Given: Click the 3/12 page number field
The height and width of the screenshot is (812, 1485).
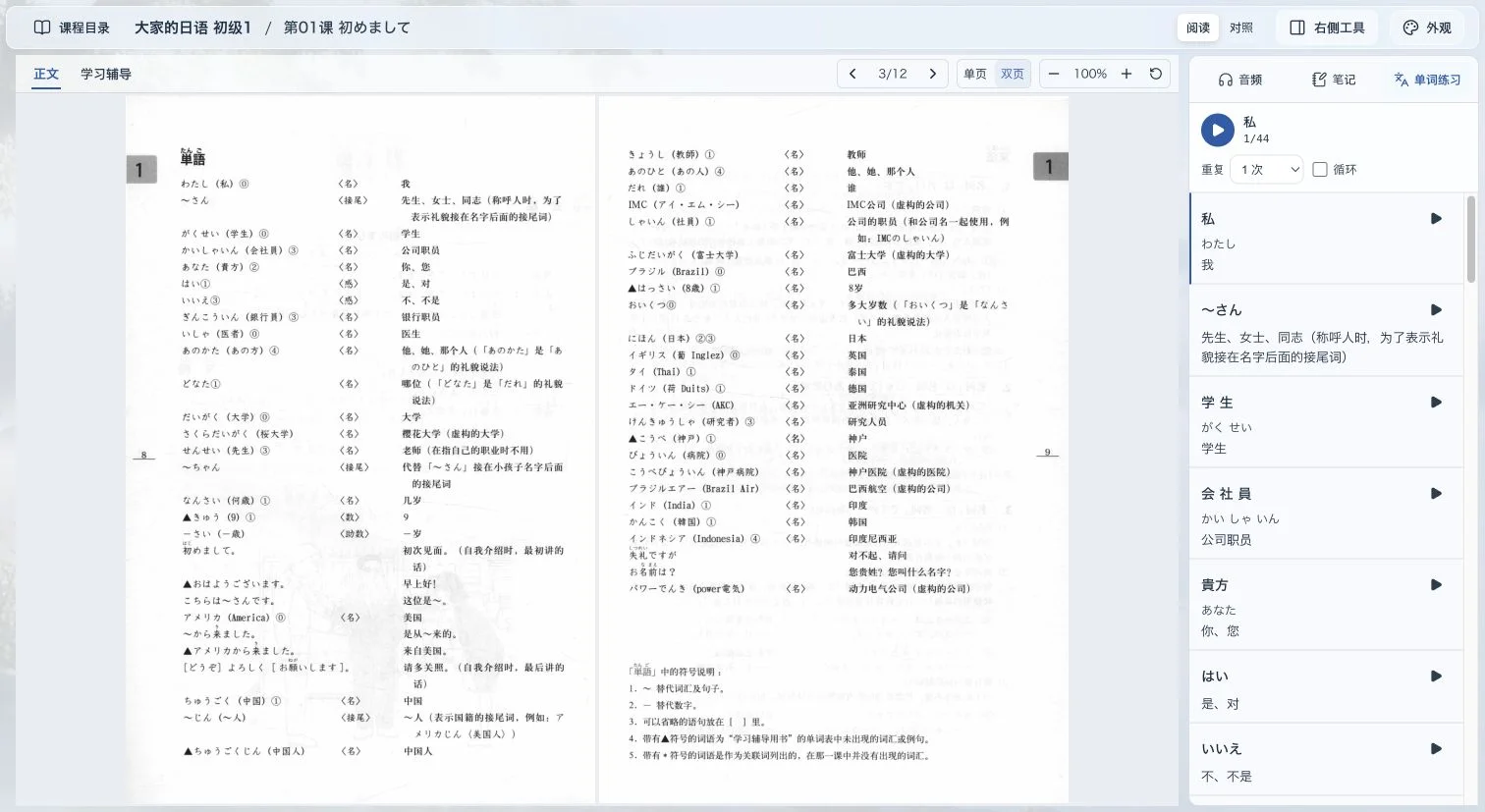Looking at the screenshot, I should [x=893, y=74].
